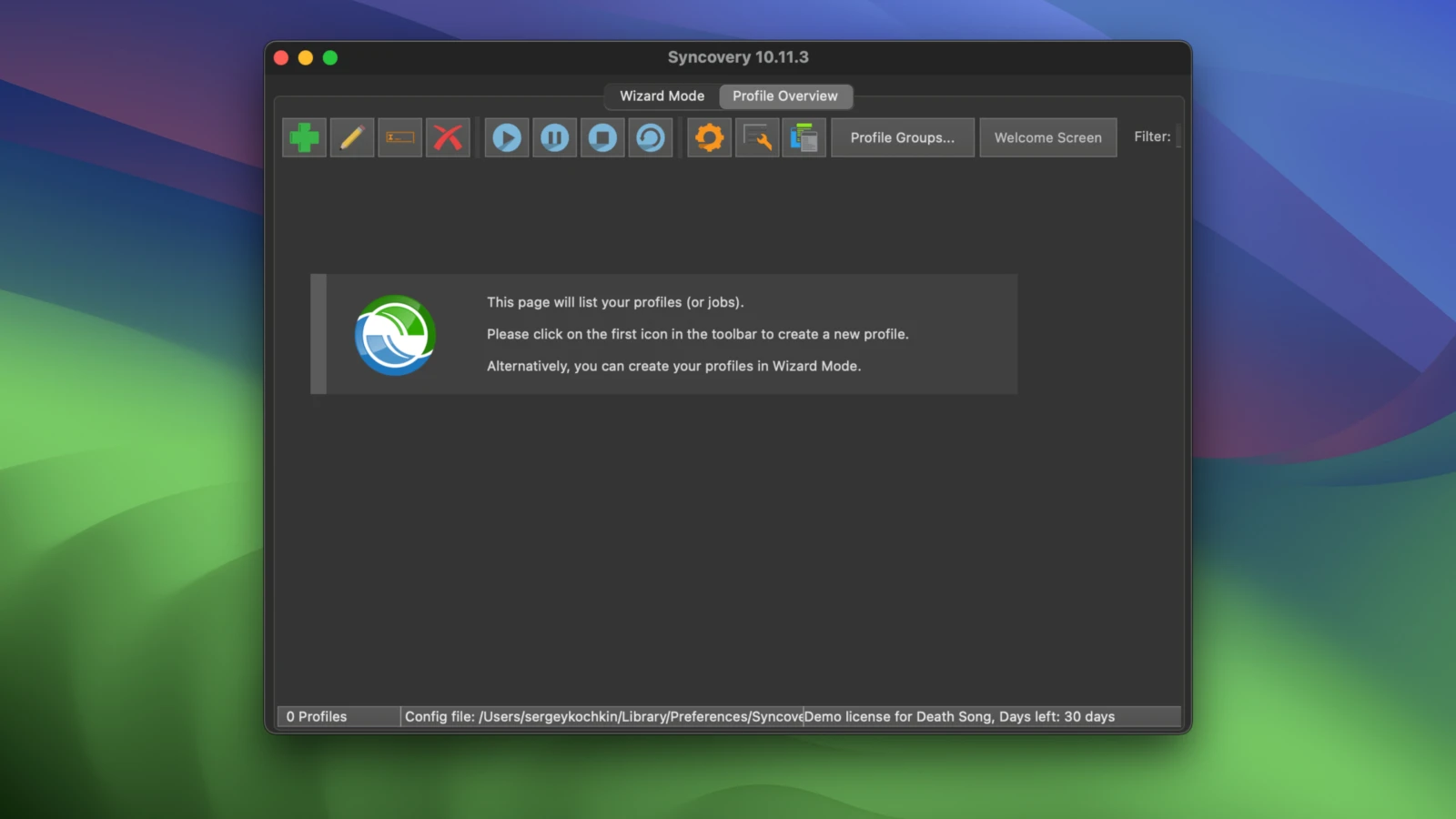Switch to the Wizard Mode tab
The width and height of the screenshot is (1456, 819).
(x=662, y=96)
